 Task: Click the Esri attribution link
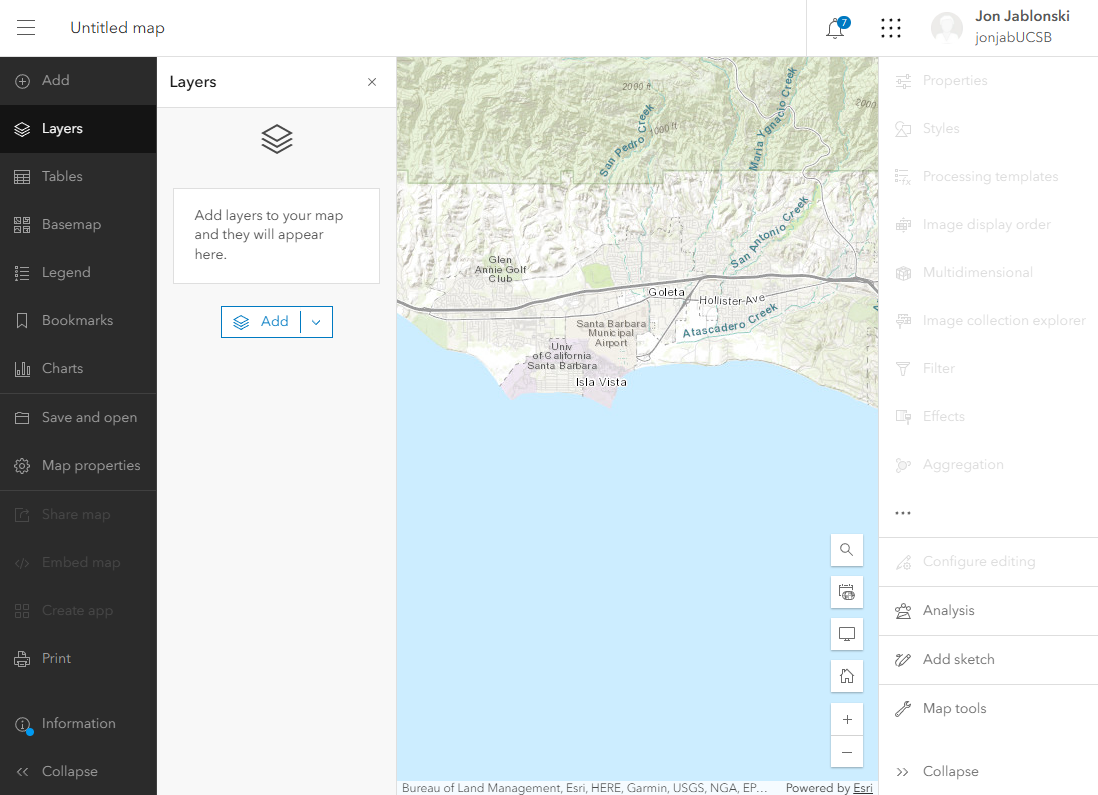[862, 788]
